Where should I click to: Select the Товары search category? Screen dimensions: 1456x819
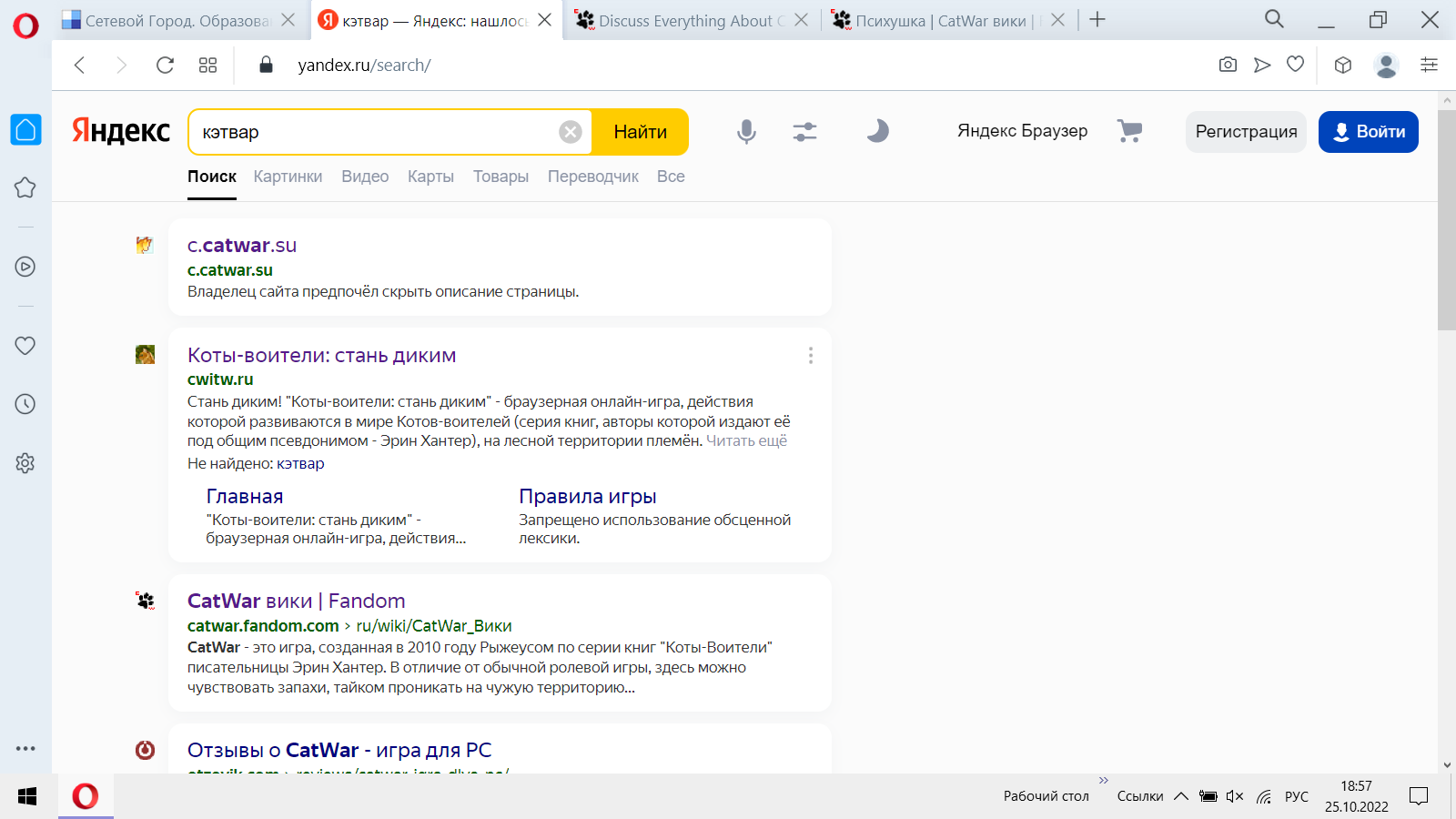pos(500,177)
